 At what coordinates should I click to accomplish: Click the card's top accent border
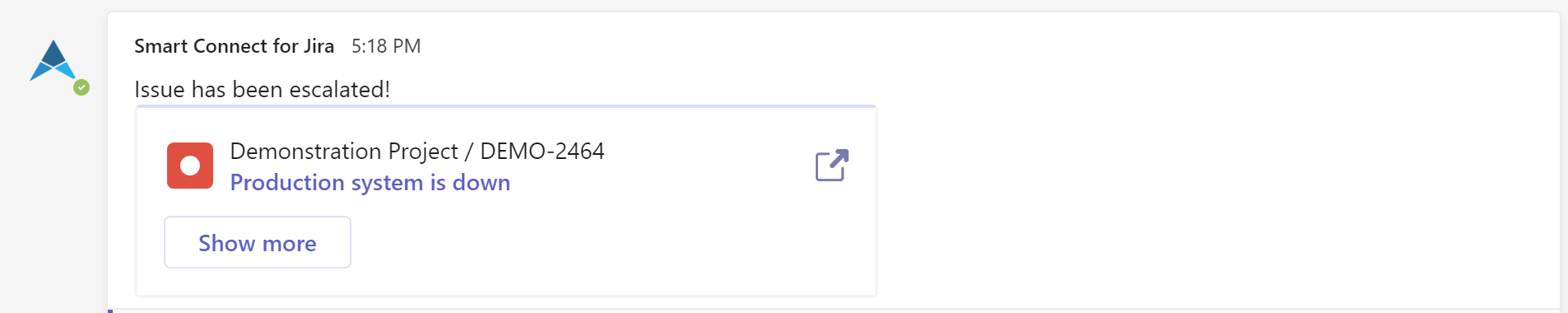click(506, 106)
